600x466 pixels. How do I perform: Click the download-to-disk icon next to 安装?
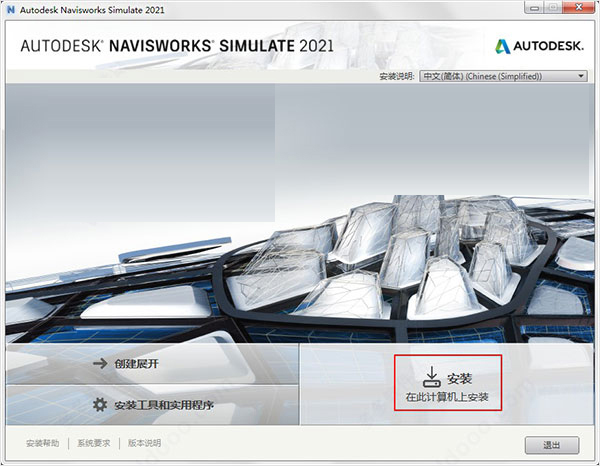click(432, 377)
